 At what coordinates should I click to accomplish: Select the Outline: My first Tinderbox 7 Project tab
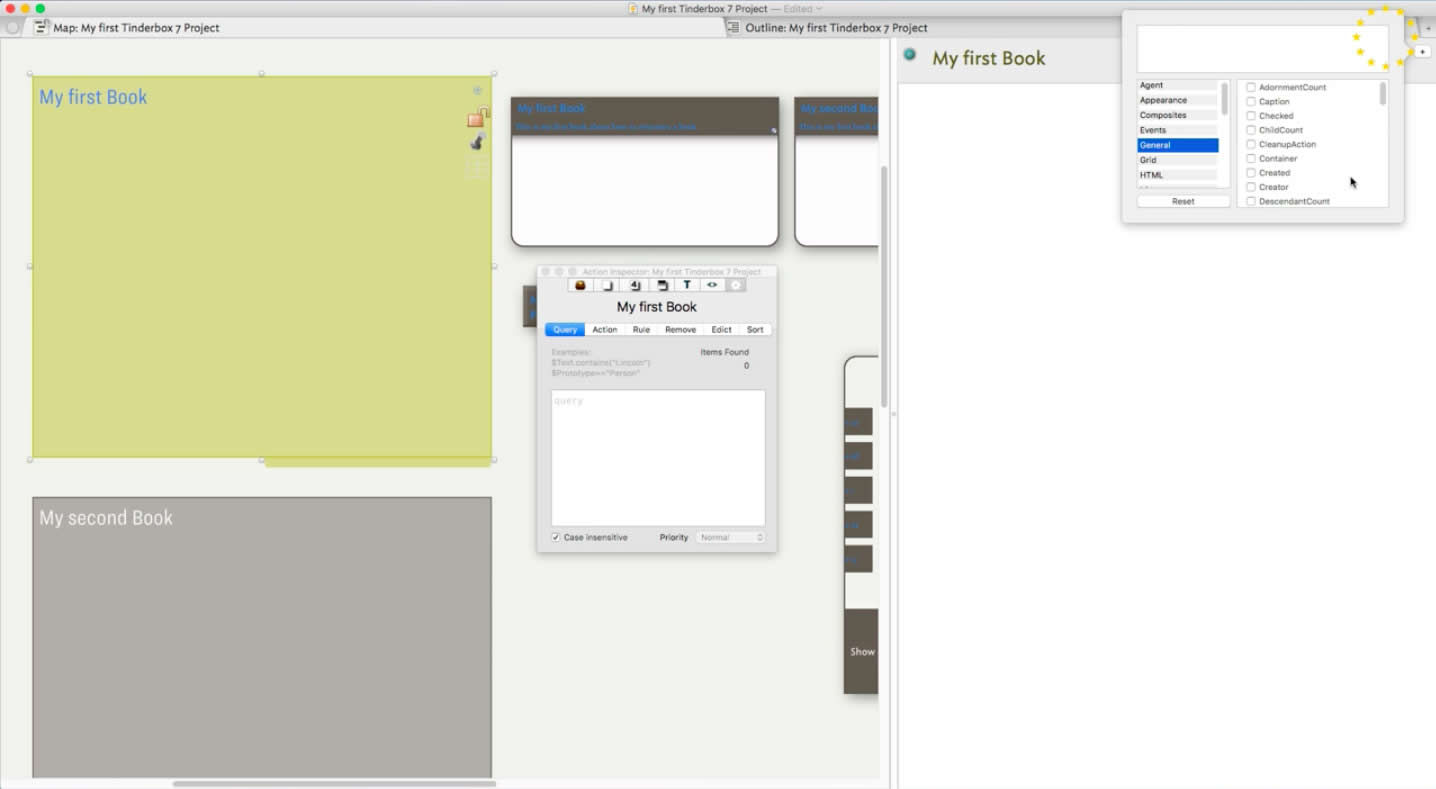tap(836, 28)
